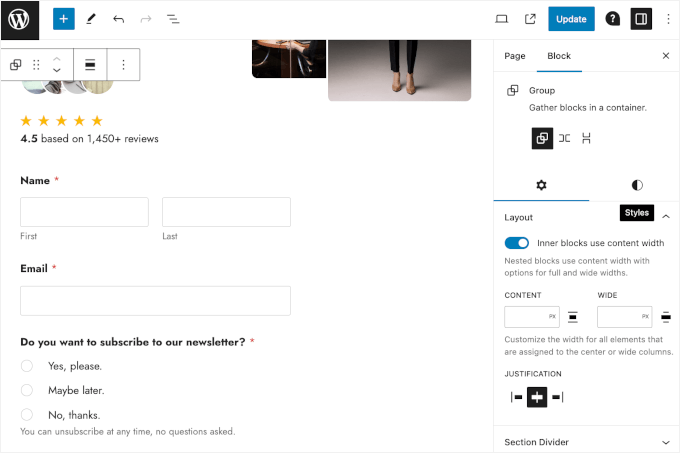View the page in a new tab

530,19
